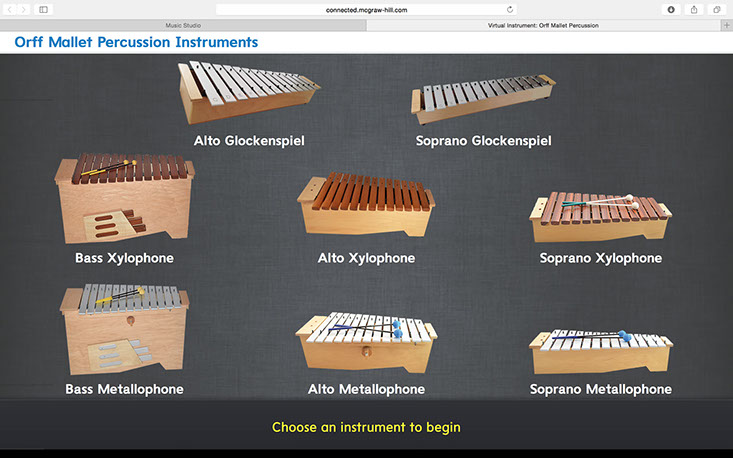The height and width of the screenshot is (458, 733).
Task: Switch to the Music Studio browser tab
Action: coord(183,25)
